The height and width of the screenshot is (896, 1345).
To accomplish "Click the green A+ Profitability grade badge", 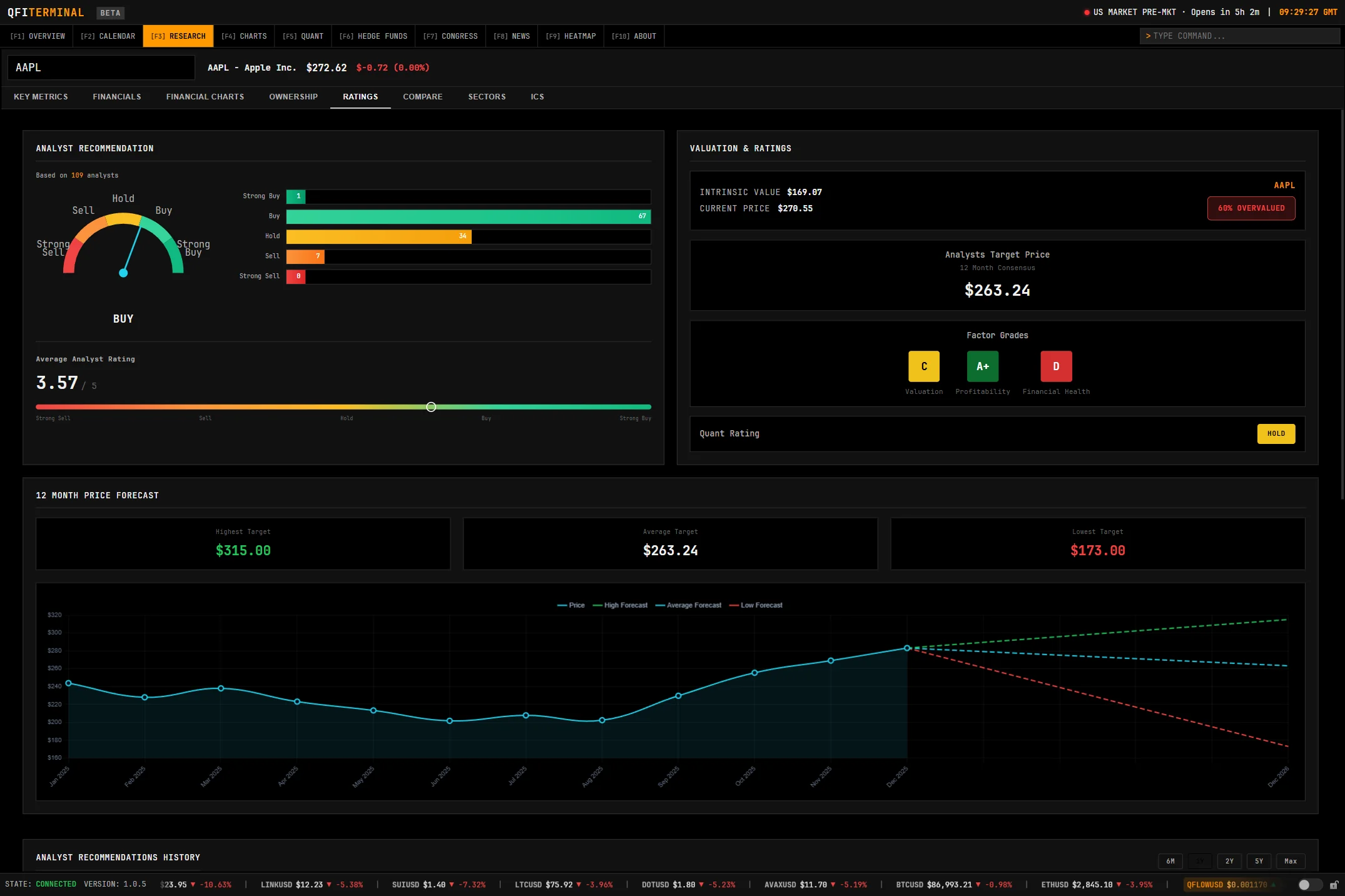I will 982,366.
